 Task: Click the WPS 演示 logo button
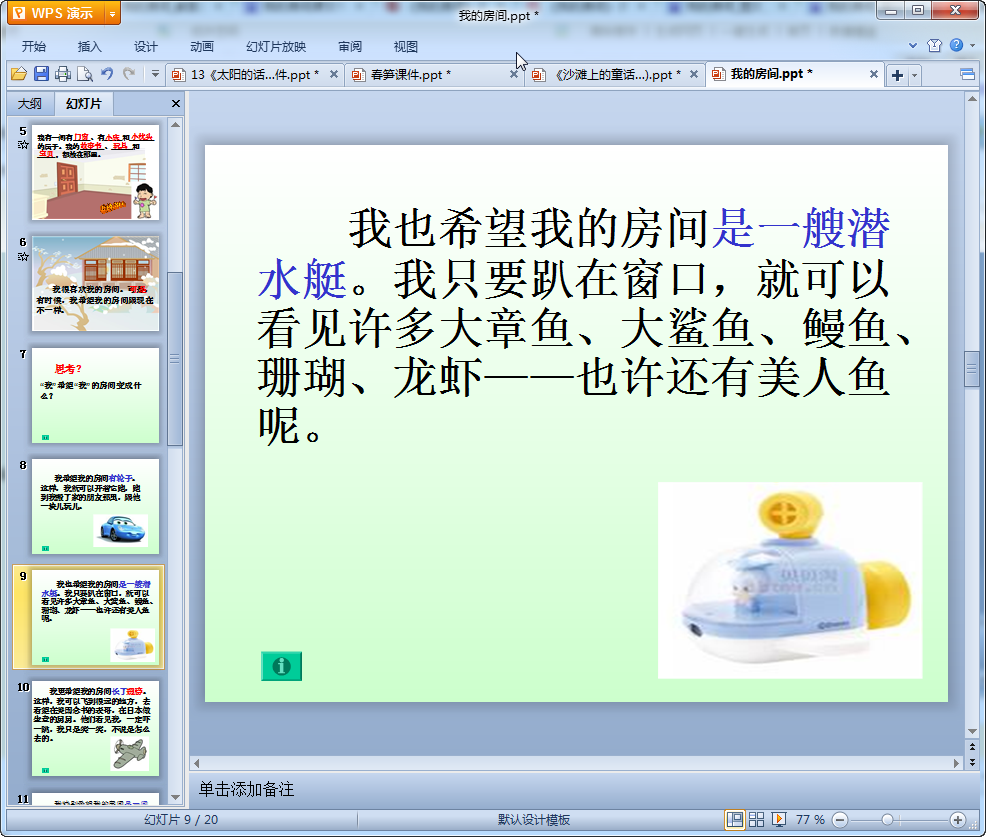[55, 13]
